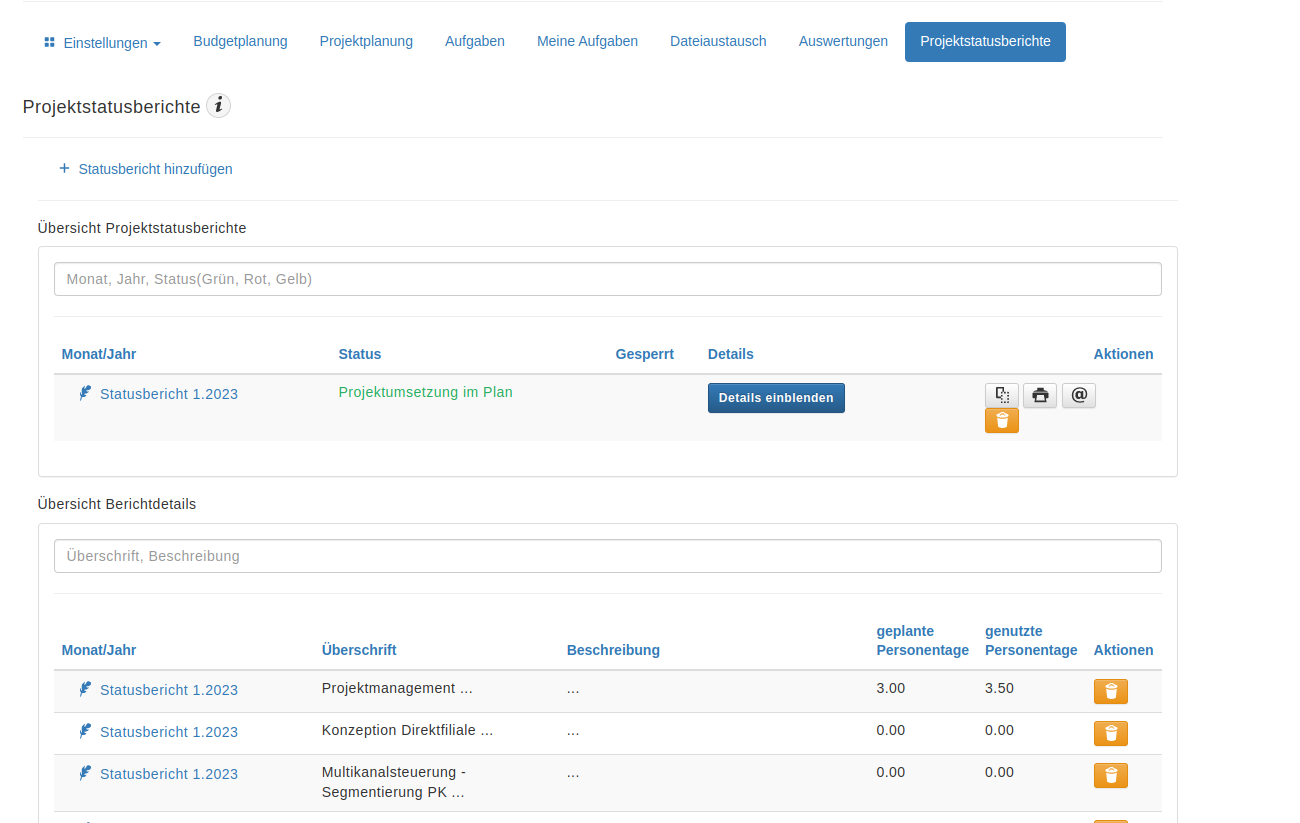Print the Statusbericht 1.2023 report
Image resolution: width=1300 pixels, height=823 pixels.
1040,395
